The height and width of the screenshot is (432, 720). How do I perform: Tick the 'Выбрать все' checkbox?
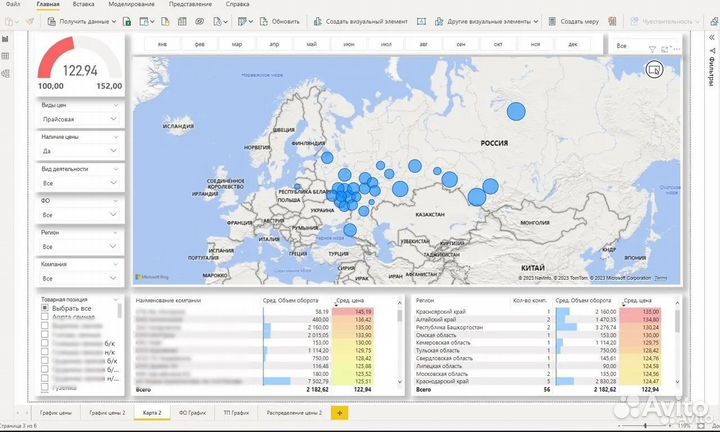[x=45, y=308]
